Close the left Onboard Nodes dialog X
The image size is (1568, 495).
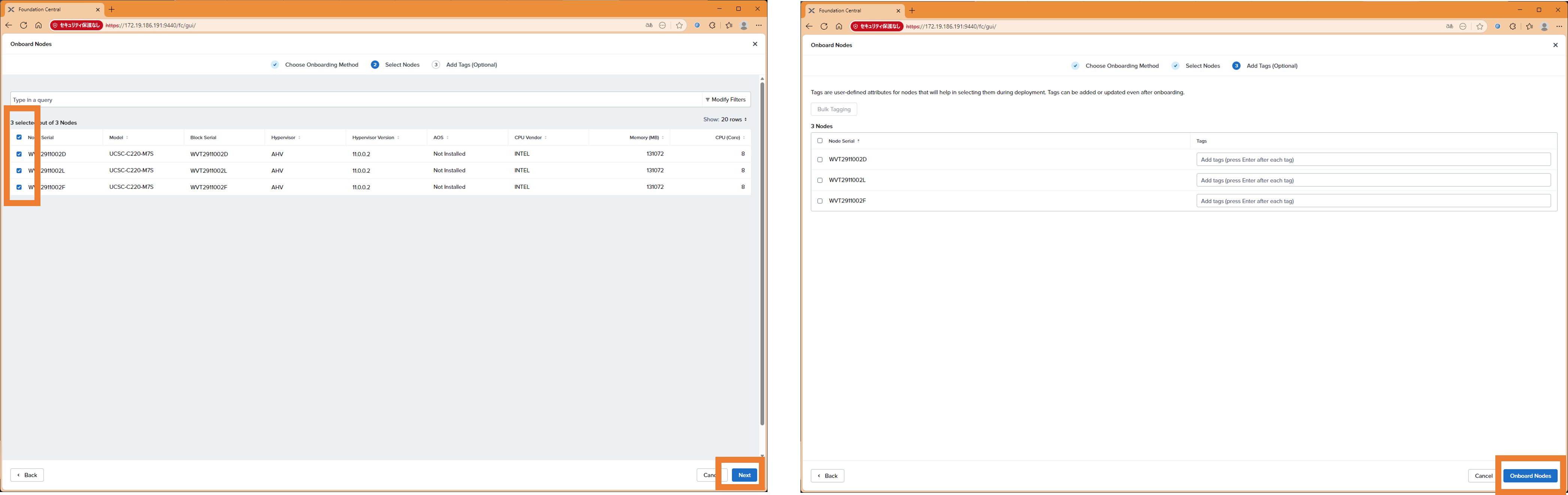coord(755,44)
